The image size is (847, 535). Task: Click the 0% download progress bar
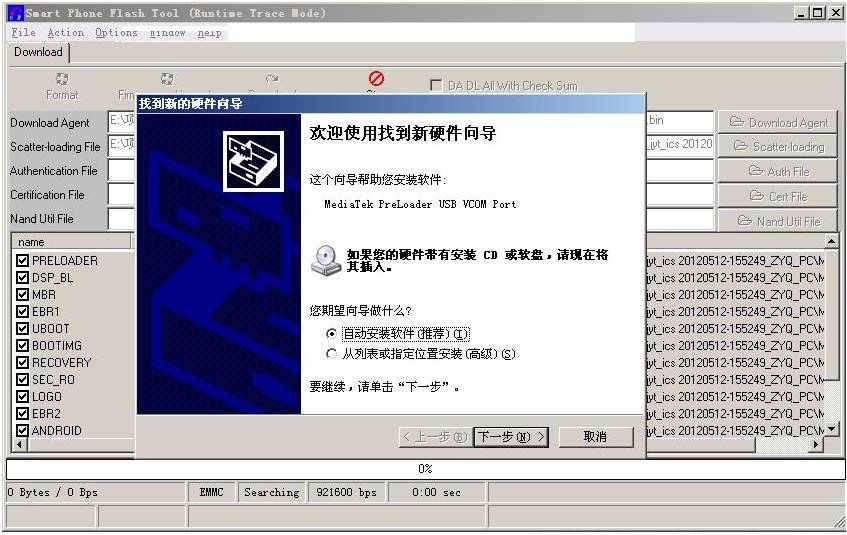point(425,469)
